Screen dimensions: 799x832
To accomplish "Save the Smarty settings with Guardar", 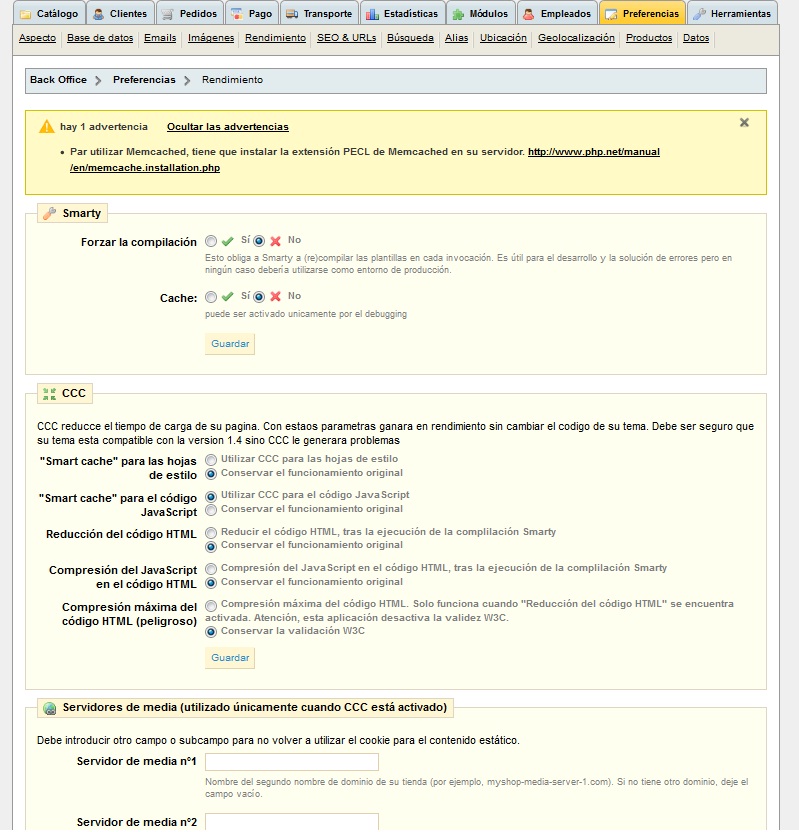I will (x=230, y=344).
